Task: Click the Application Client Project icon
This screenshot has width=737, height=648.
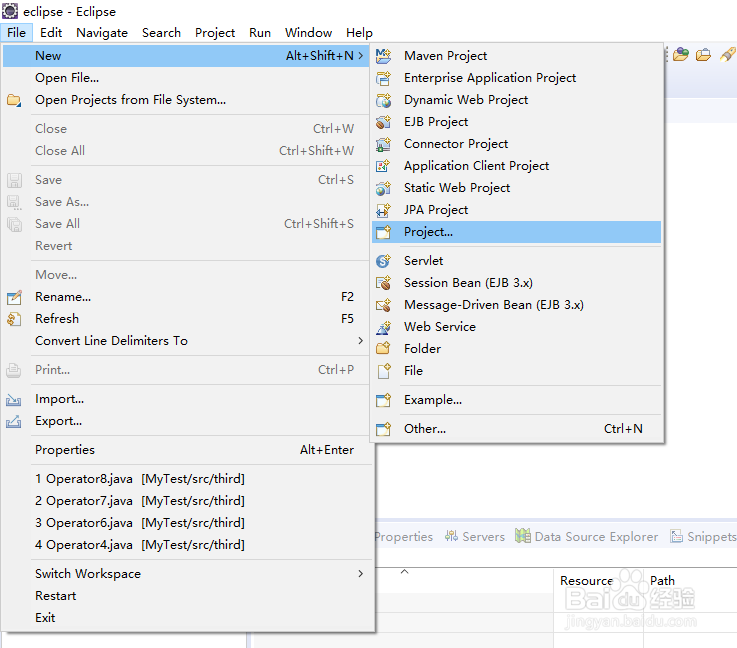Action: 383,165
